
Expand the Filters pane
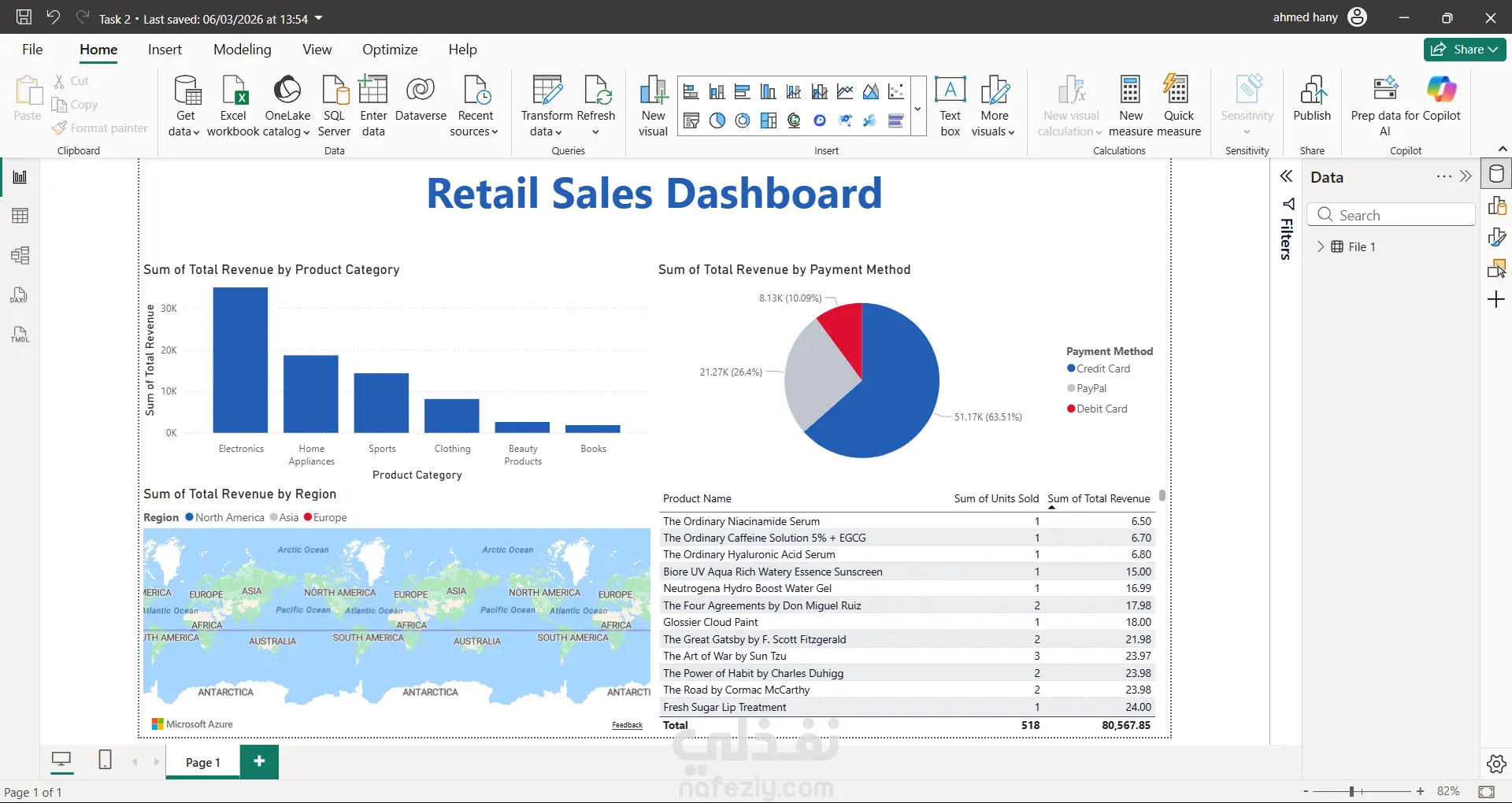[1286, 176]
